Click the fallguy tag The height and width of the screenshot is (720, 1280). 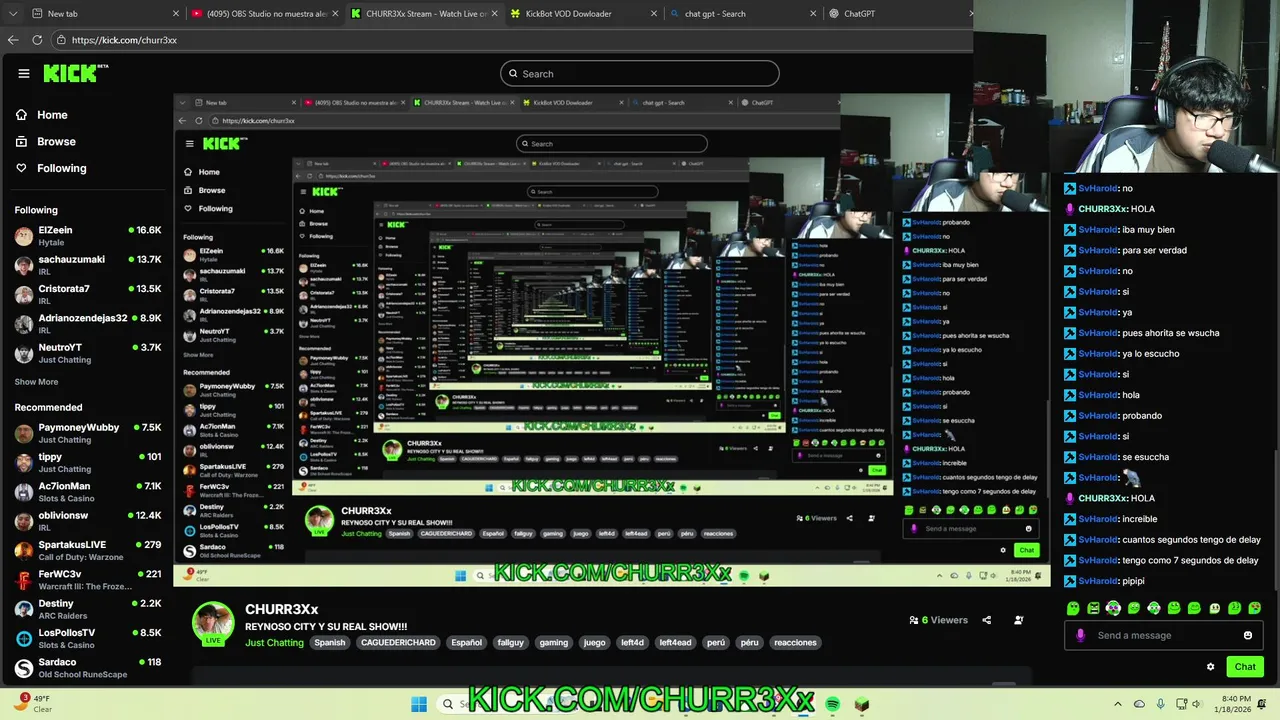point(511,643)
